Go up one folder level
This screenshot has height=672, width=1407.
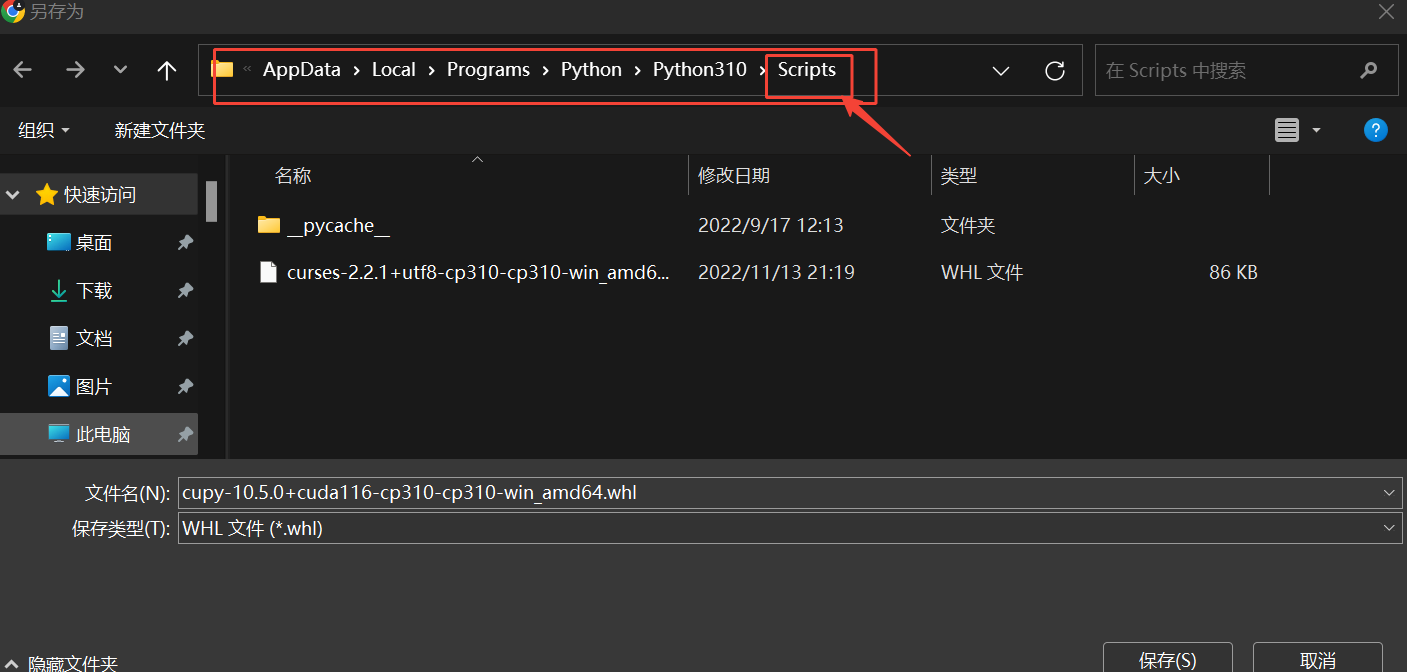pos(166,70)
